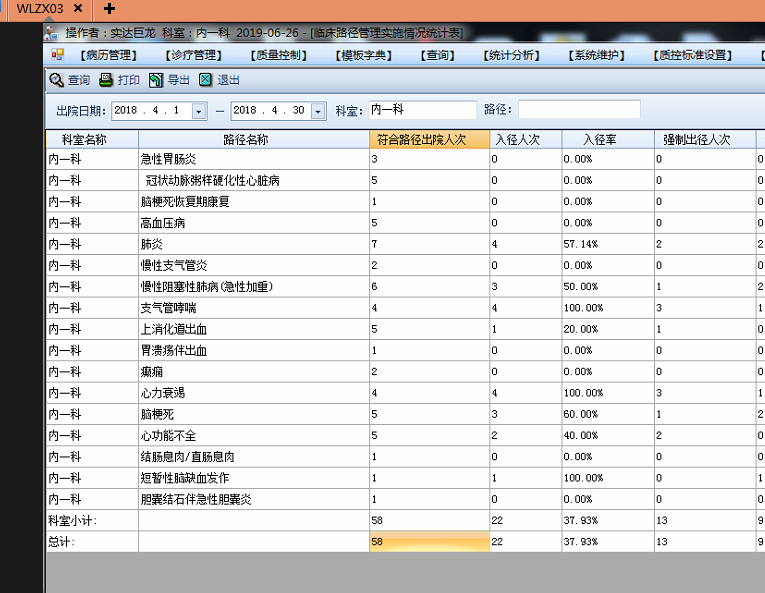Click the 查询 magnifier toolbar icon
Image resolution: width=765 pixels, height=593 pixels.
coord(57,80)
